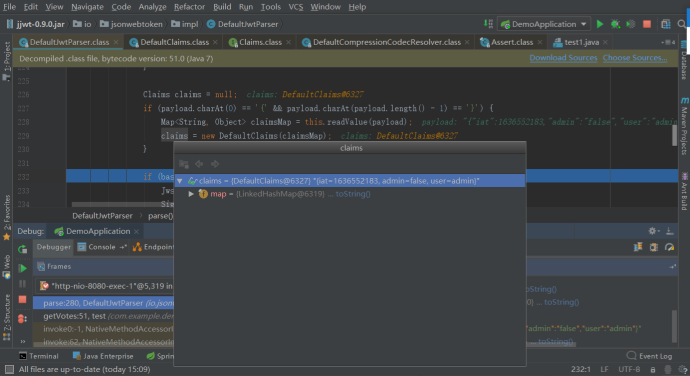The image size is (690, 376).
Task: Click forward arrow in claims popup
Action: pyautogui.click(x=215, y=164)
